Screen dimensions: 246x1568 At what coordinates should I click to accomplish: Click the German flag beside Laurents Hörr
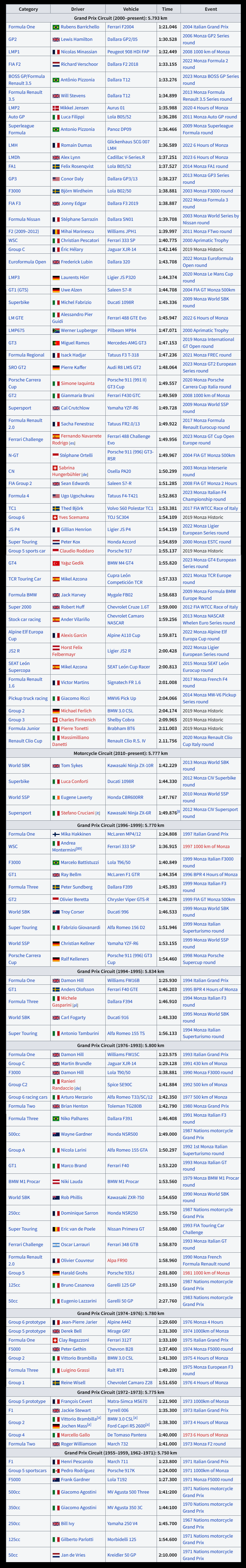(55, 278)
